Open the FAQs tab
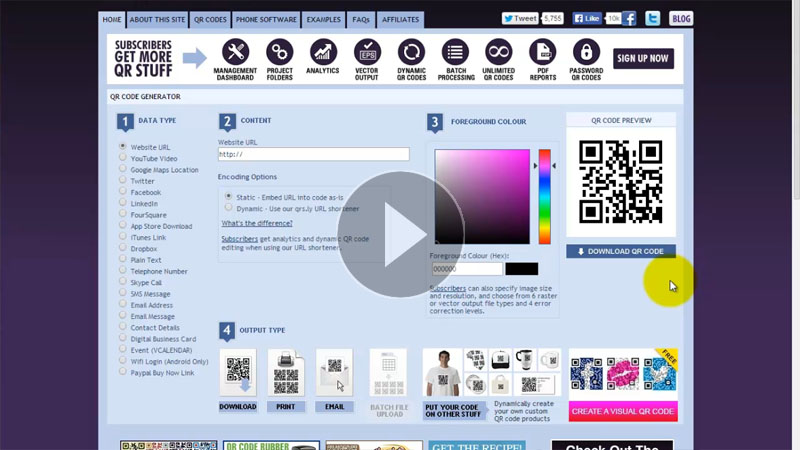 pyautogui.click(x=361, y=19)
